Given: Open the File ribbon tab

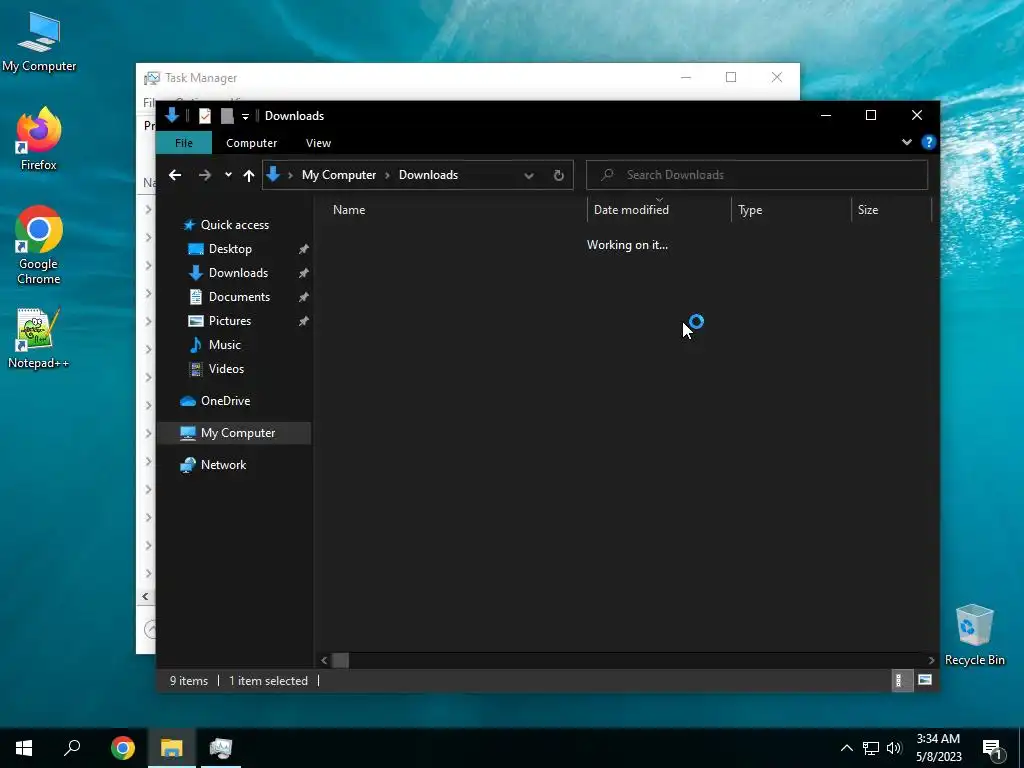Looking at the screenshot, I should click(184, 142).
